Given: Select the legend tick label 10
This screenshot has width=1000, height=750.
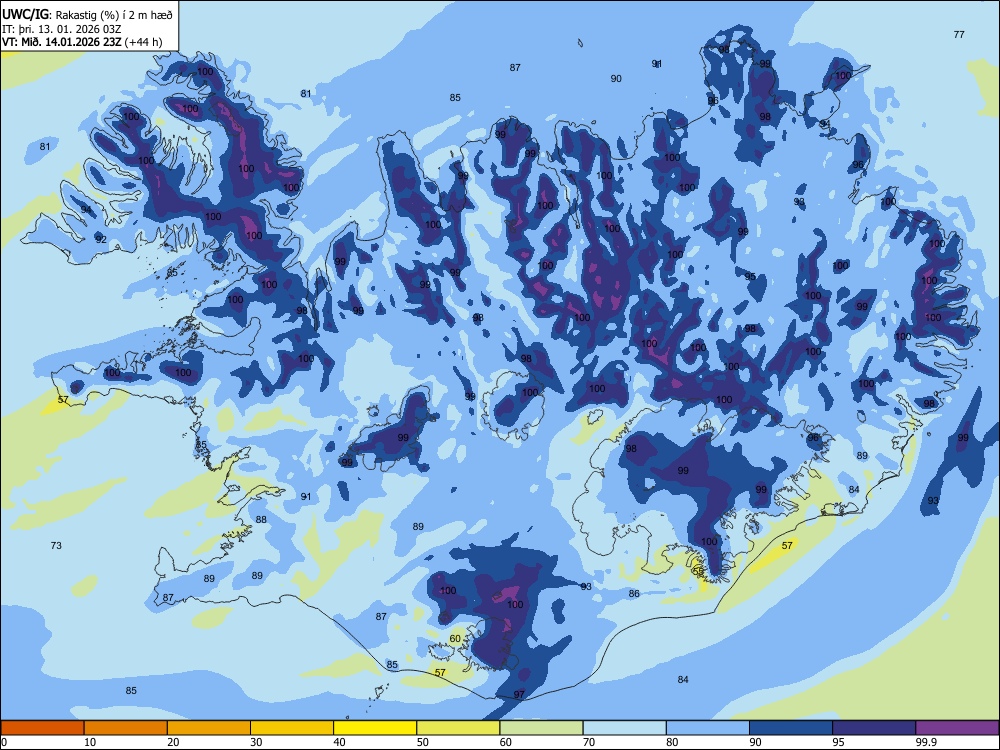Looking at the screenshot, I should (x=90, y=742).
